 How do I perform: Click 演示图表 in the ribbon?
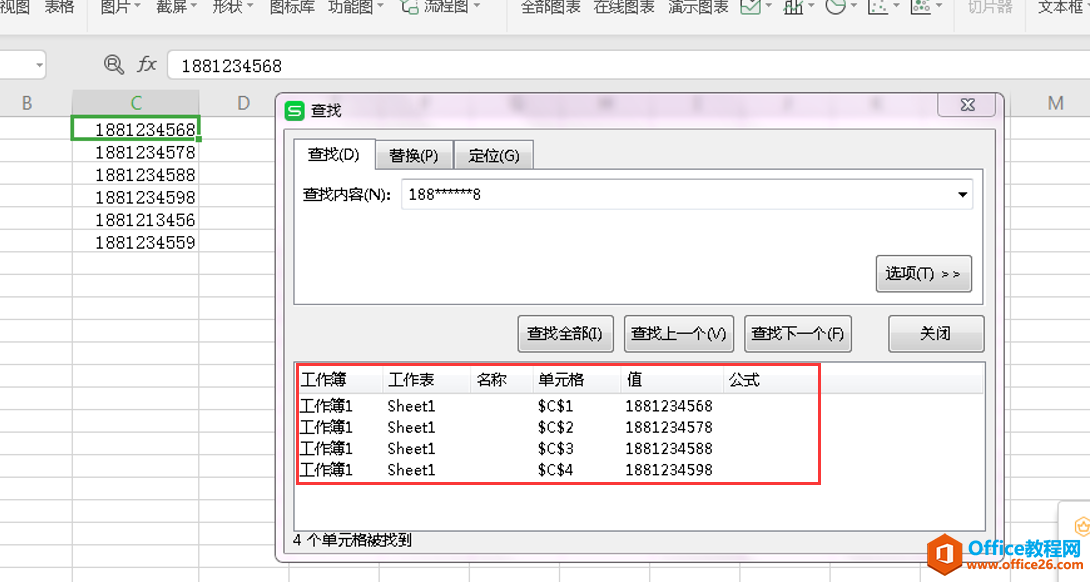pyautogui.click(x=698, y=8)
